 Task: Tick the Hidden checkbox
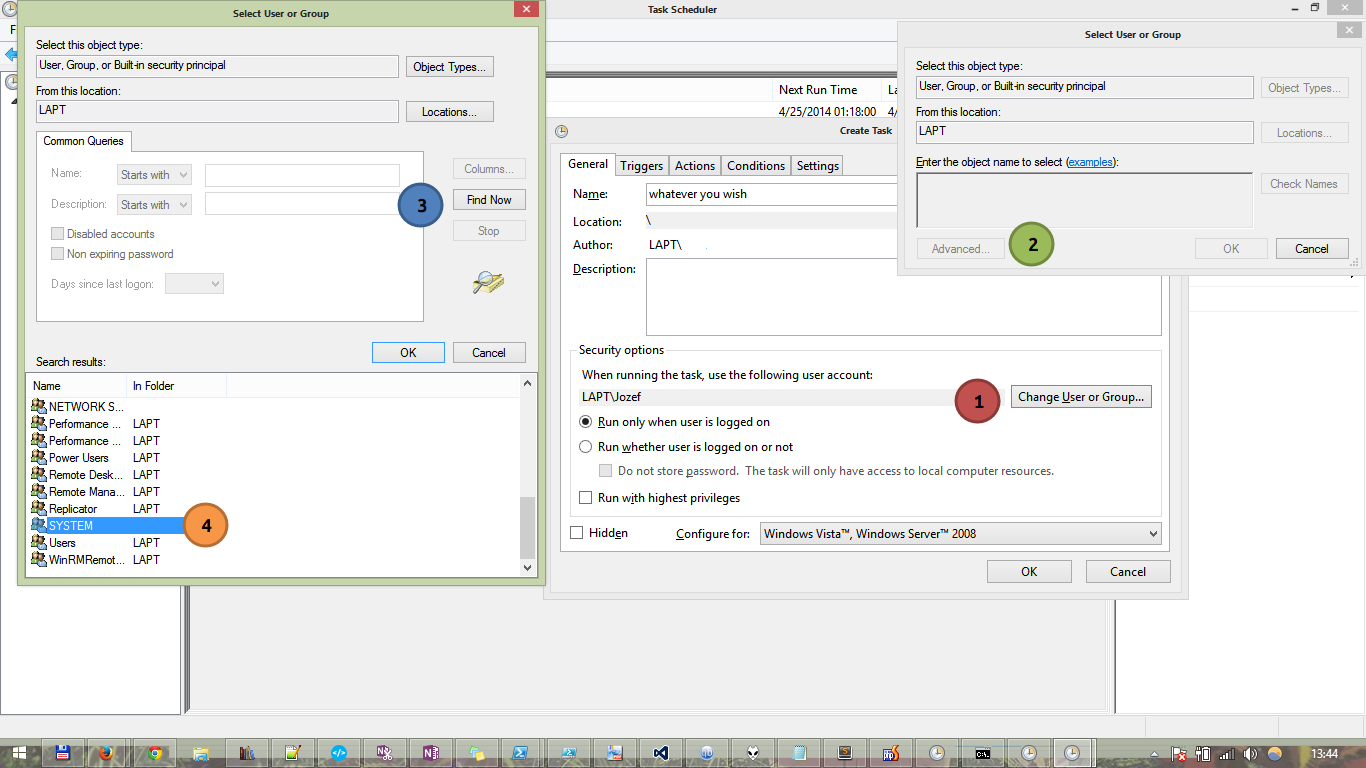tap(576, 533)
